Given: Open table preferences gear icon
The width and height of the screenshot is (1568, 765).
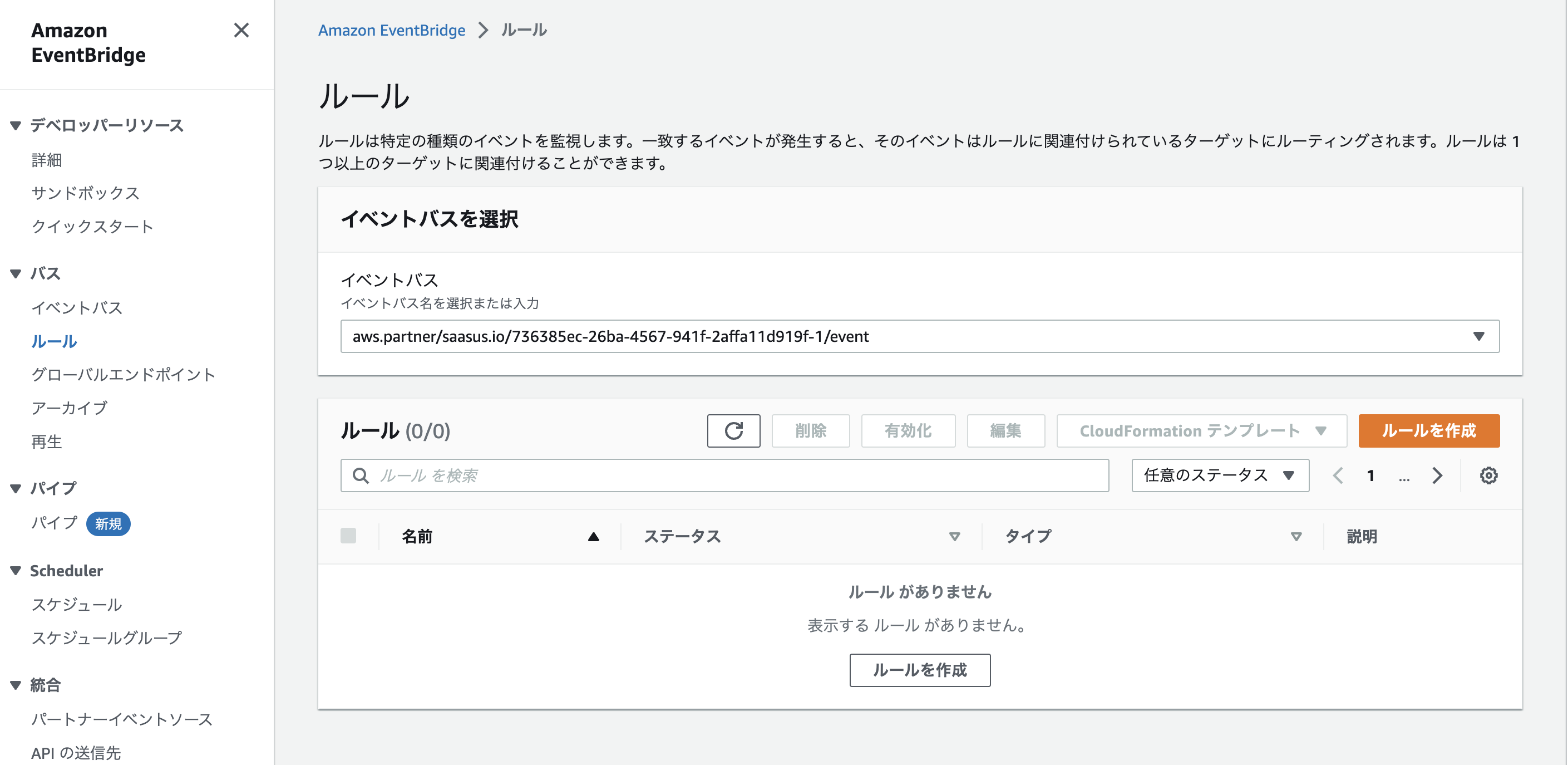Looking at the screenshot, I should click(1488, 475).
